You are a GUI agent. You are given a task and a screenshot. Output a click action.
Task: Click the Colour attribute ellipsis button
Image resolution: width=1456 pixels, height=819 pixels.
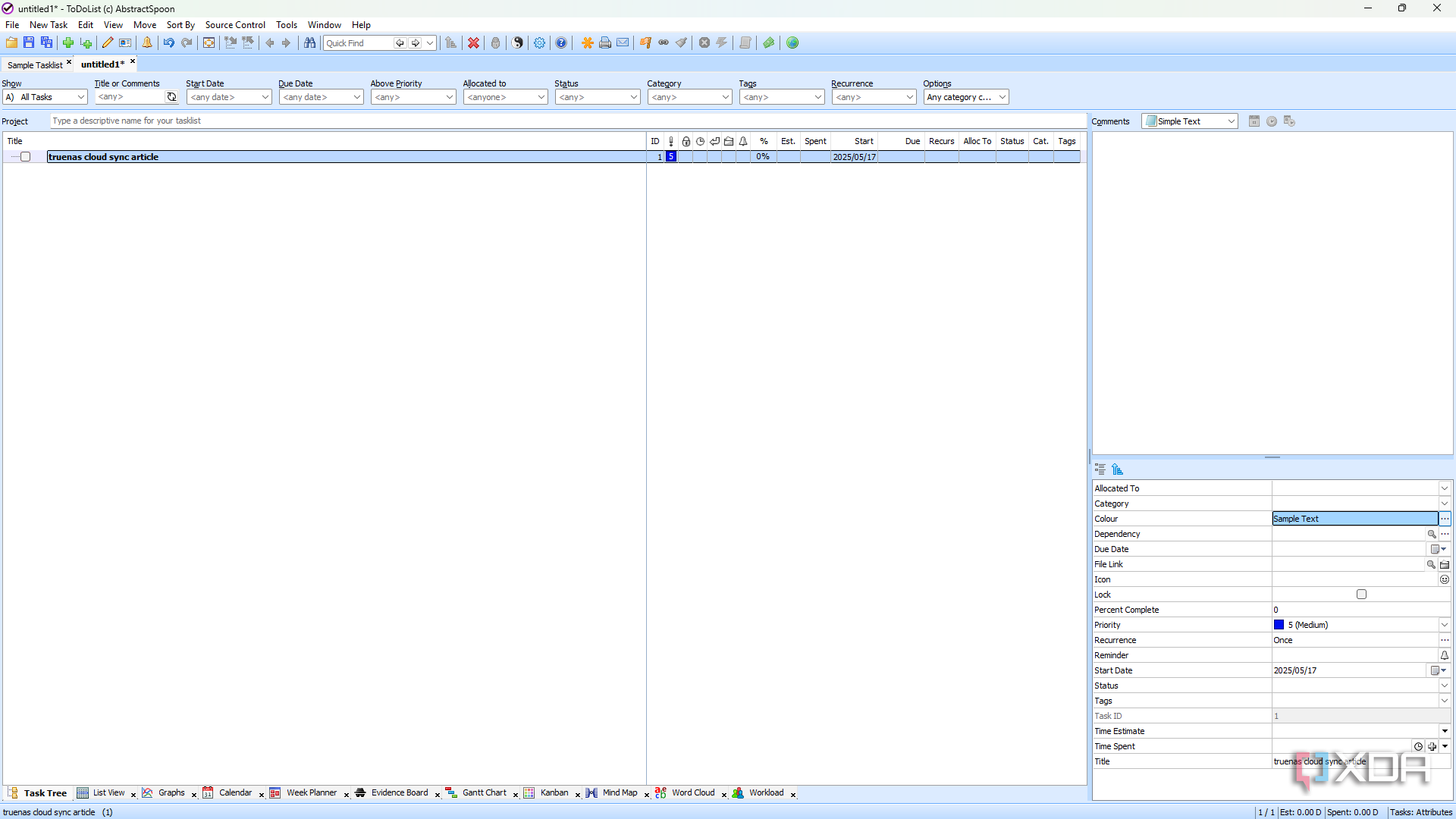tap(1445, 519)
